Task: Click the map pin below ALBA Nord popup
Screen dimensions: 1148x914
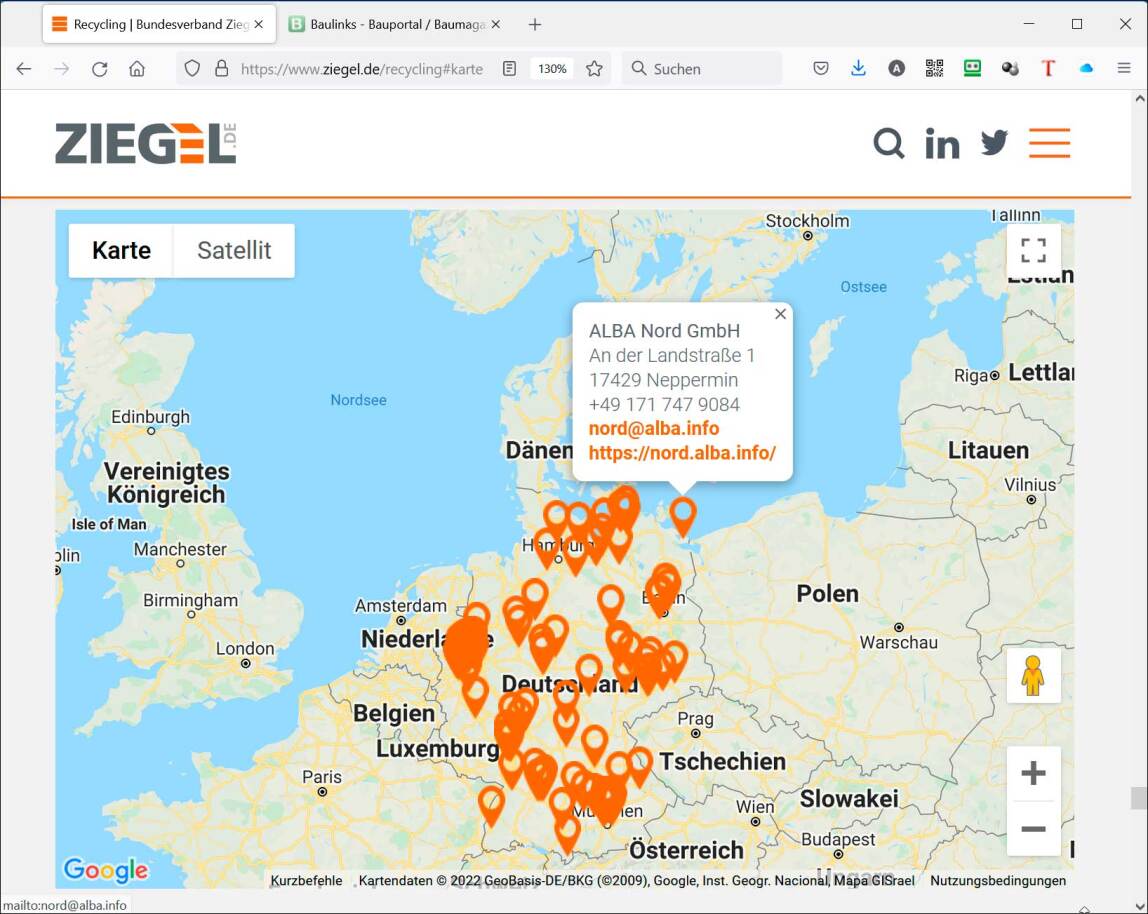Action: click(x=683, y=516)
